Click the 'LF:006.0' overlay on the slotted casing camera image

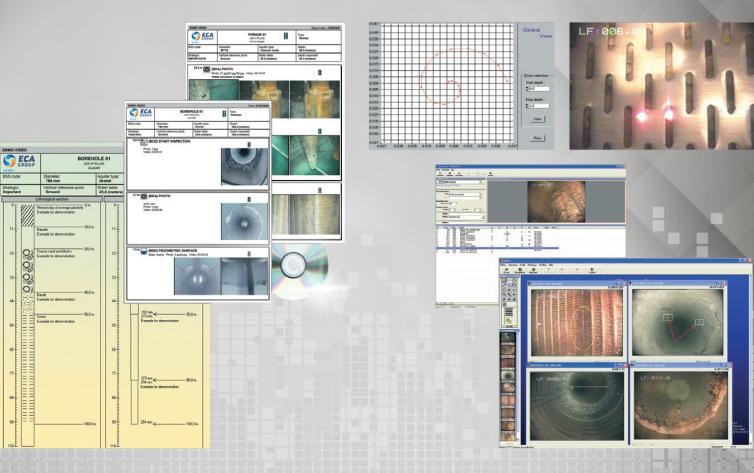click(x=608, y=32)
